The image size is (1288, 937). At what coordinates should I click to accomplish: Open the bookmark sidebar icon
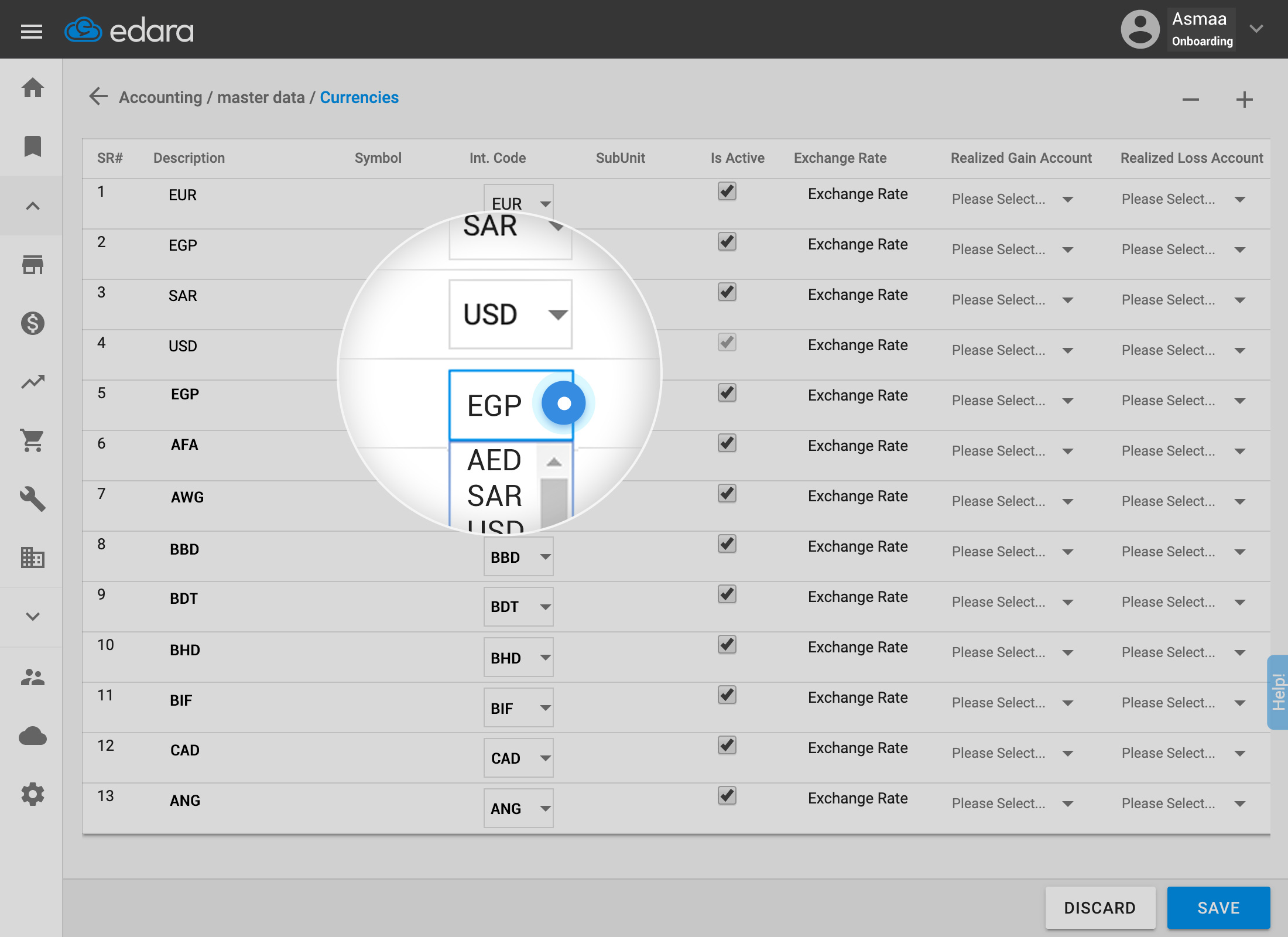33,146
